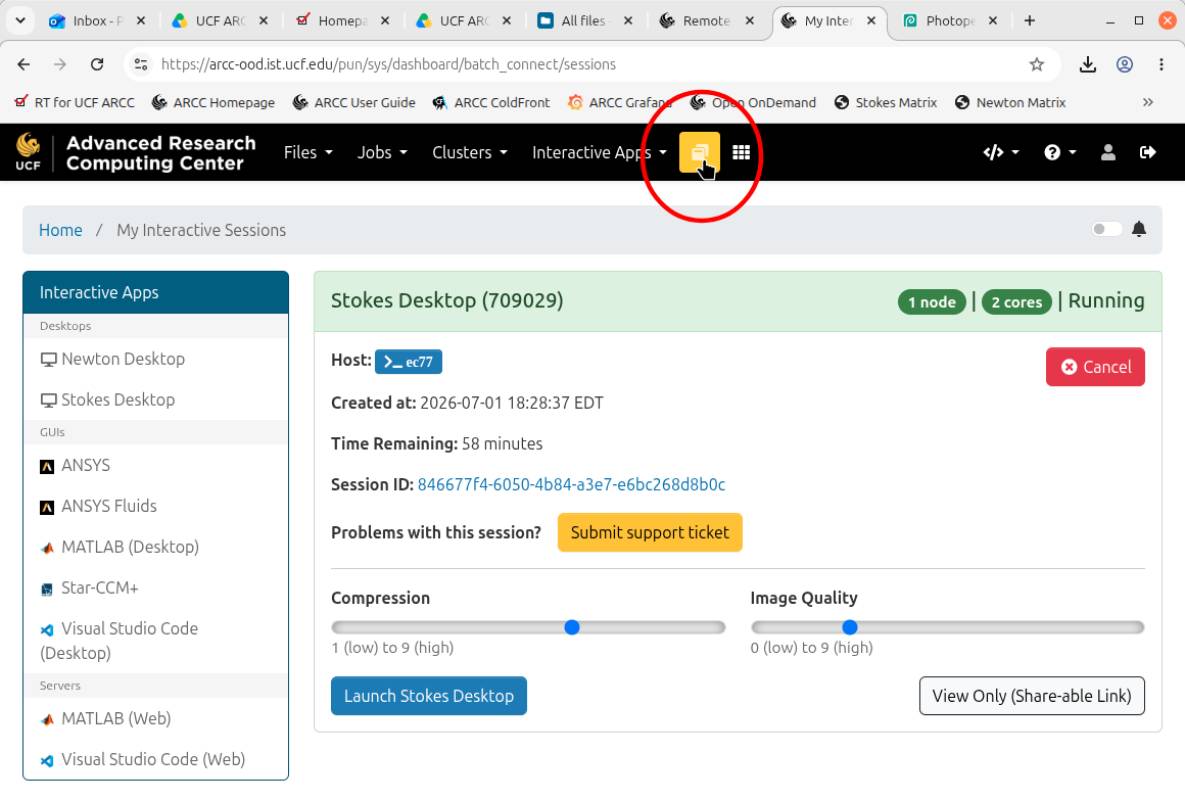Switch to All files browser tab
The image size is (1185, 800).
584,20
